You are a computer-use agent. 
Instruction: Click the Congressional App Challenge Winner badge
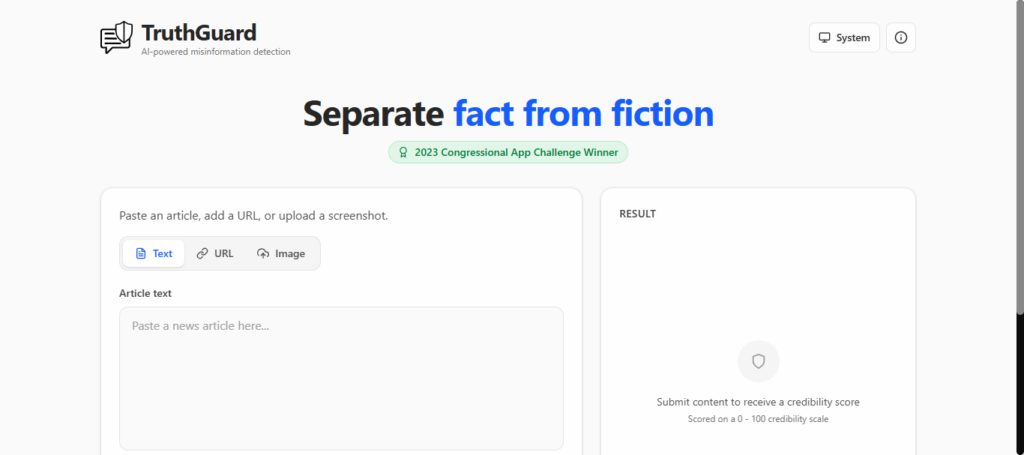tap(508, 153)
